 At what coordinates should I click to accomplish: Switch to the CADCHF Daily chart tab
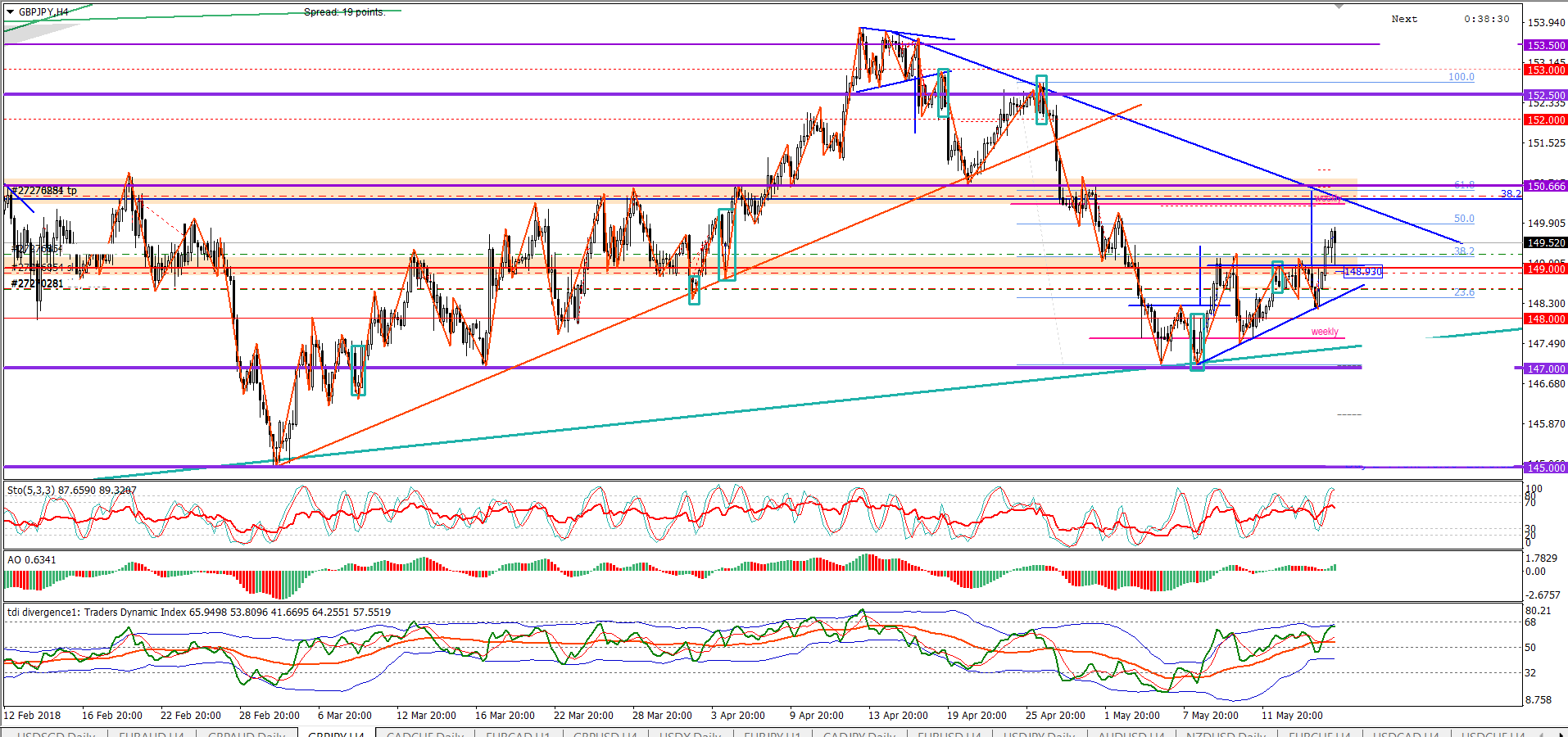click(424, 735)
